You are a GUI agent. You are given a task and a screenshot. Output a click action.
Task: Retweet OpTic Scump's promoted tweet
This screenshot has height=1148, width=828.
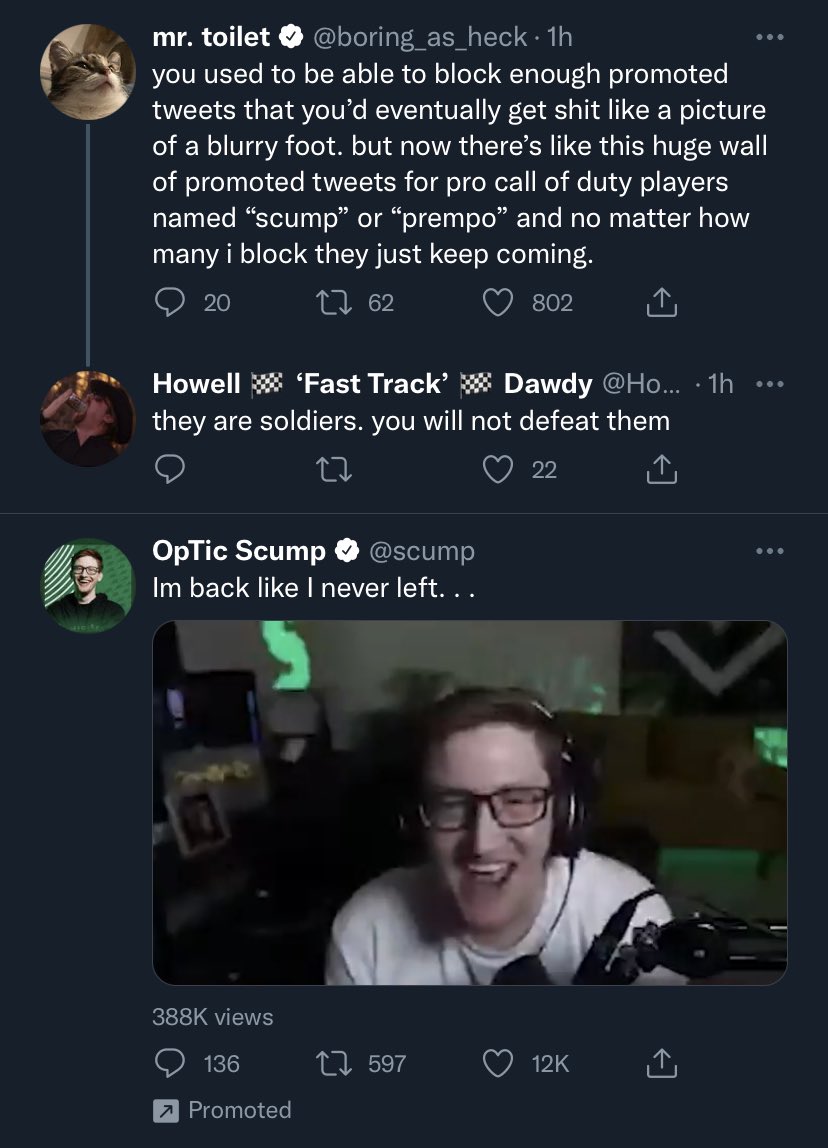point(333,1064)
